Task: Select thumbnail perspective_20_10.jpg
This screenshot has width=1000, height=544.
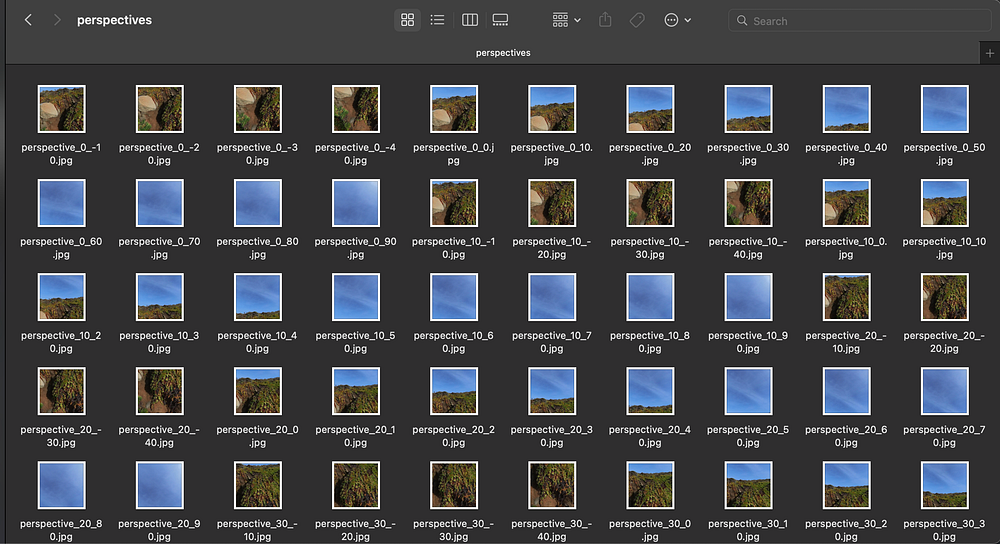Action: (x=356, y=391)
